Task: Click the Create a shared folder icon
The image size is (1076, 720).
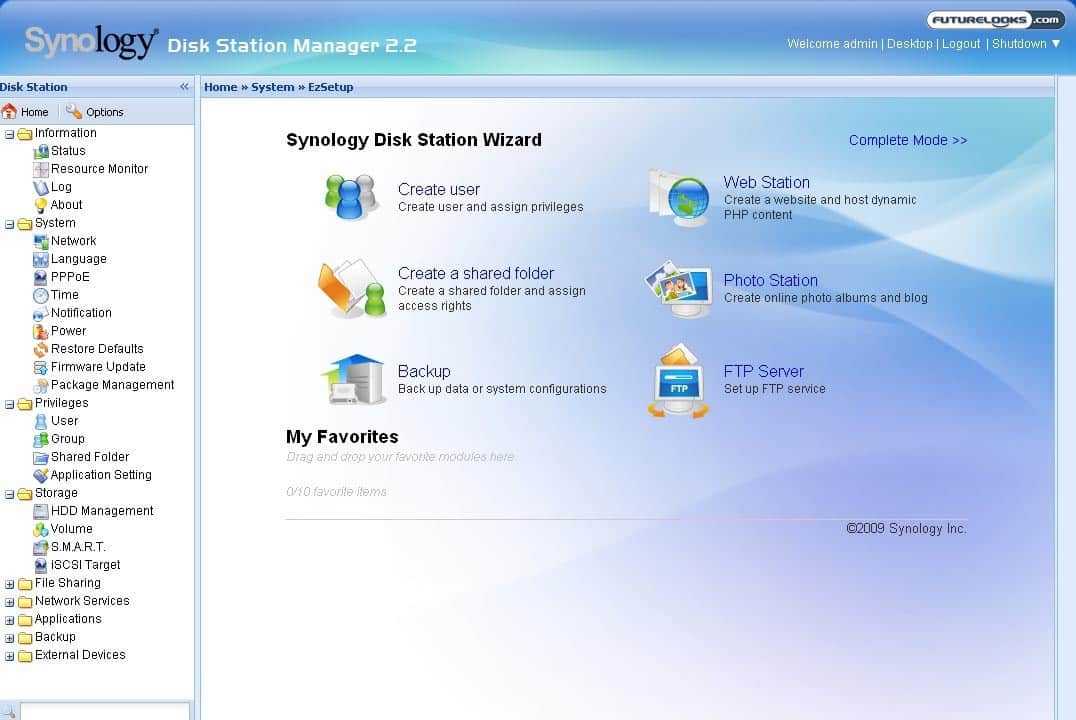Action: pyautogui.click(x=351, y=288)
